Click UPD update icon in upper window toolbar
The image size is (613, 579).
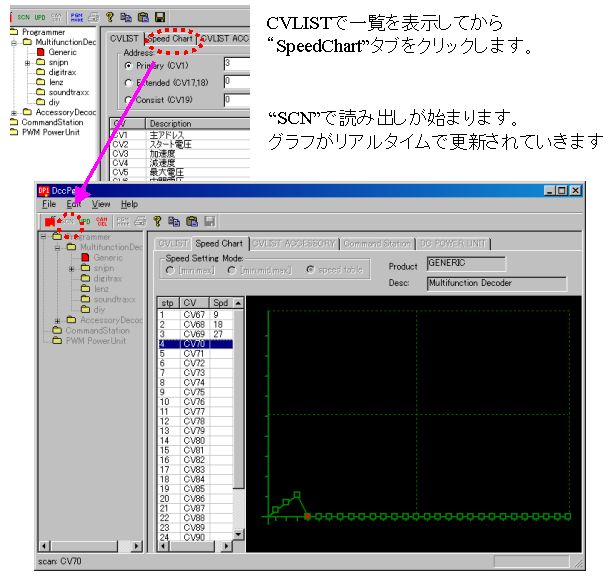tap(40, 17)
